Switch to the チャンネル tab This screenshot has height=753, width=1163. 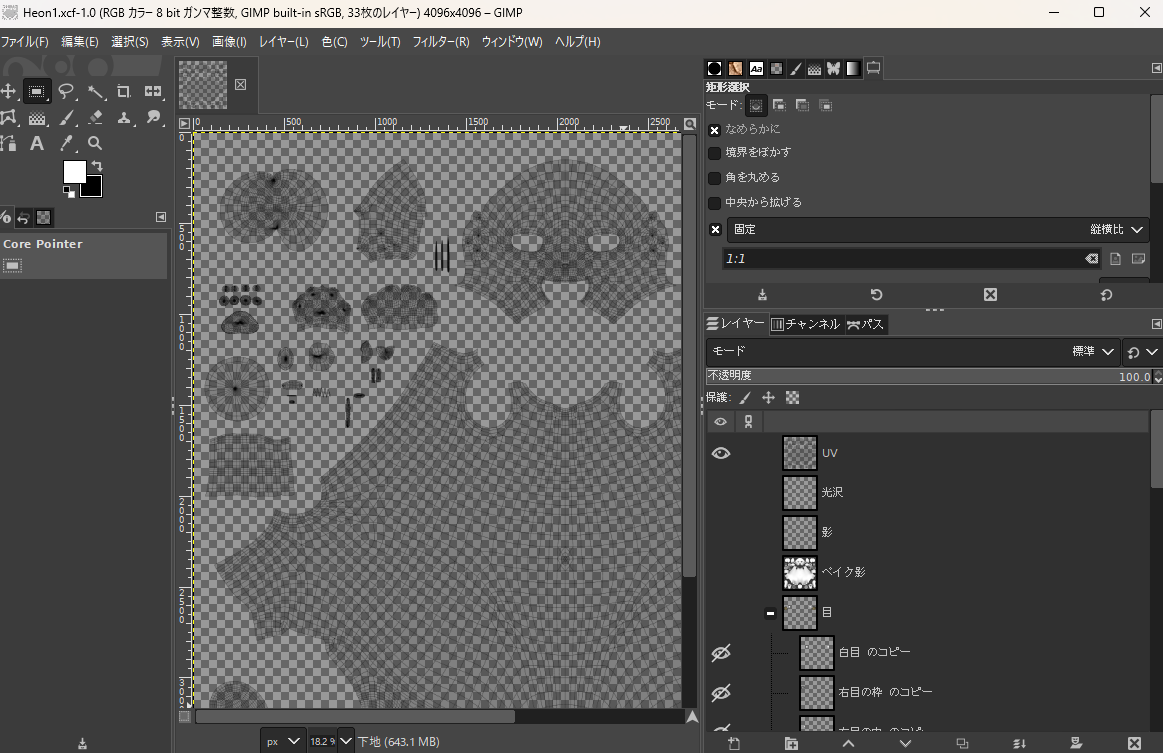805,324
